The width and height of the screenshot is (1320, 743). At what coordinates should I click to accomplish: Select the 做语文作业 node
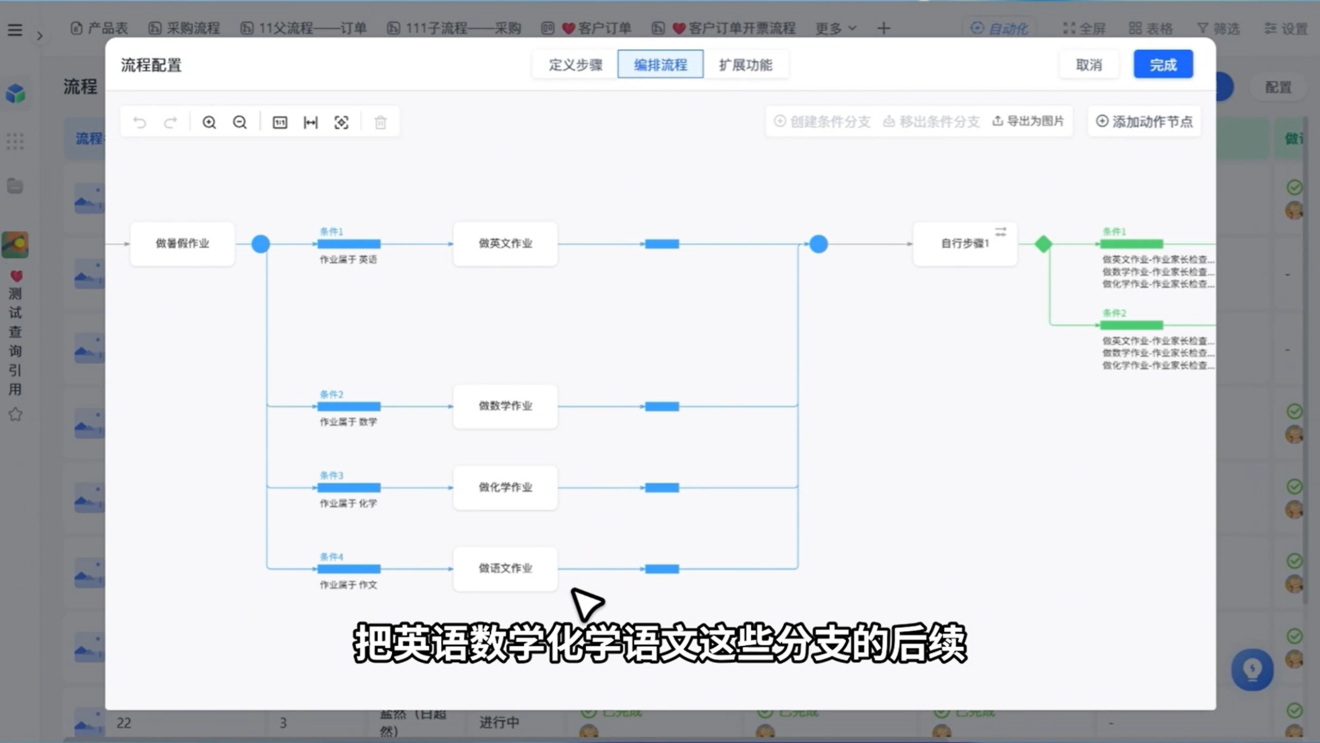(505, 568)
